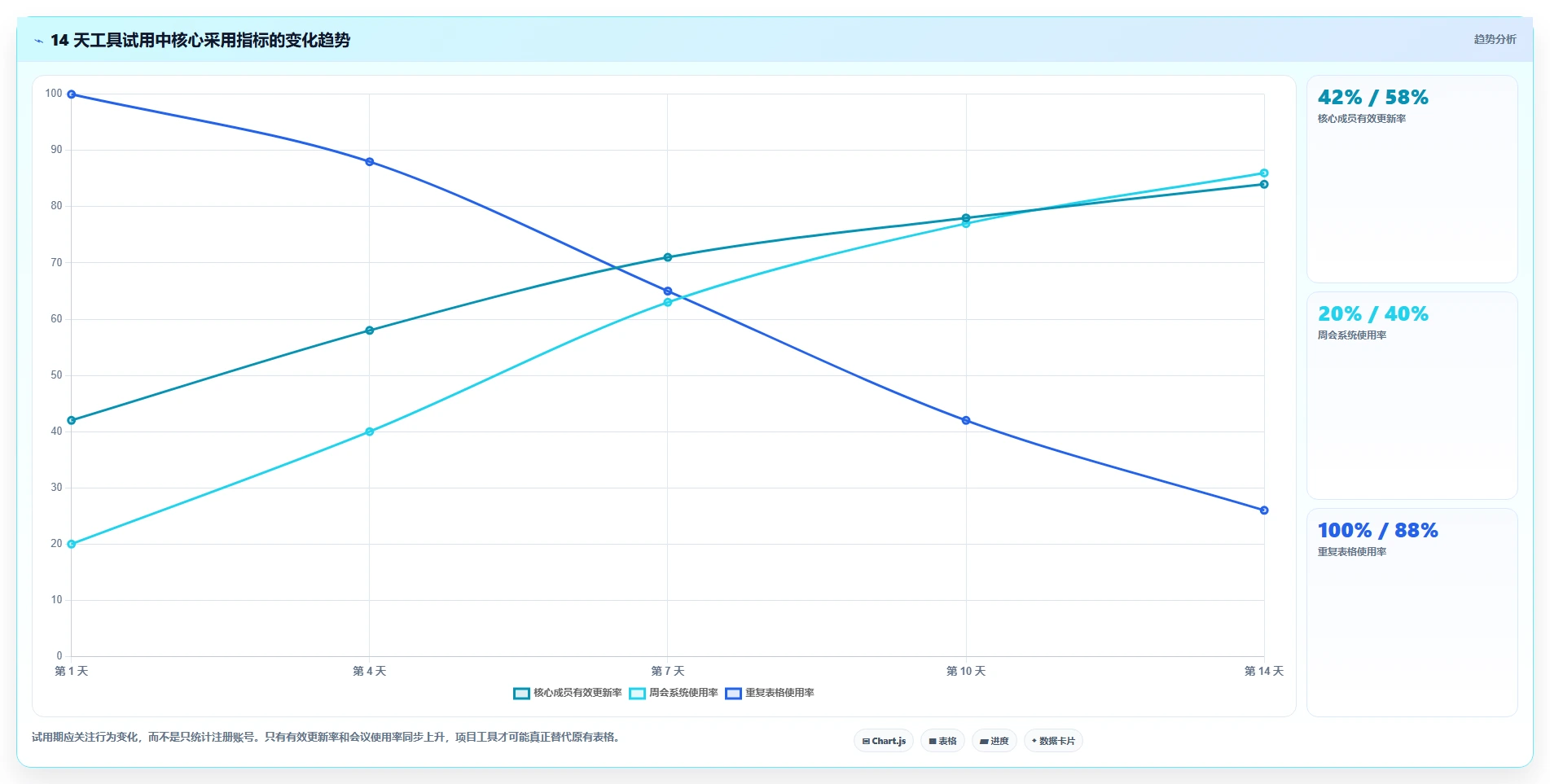
Task: Click the 重复表格使用率 point at 第 4 天
Action: pyautogui.click(x=370, y=162)
